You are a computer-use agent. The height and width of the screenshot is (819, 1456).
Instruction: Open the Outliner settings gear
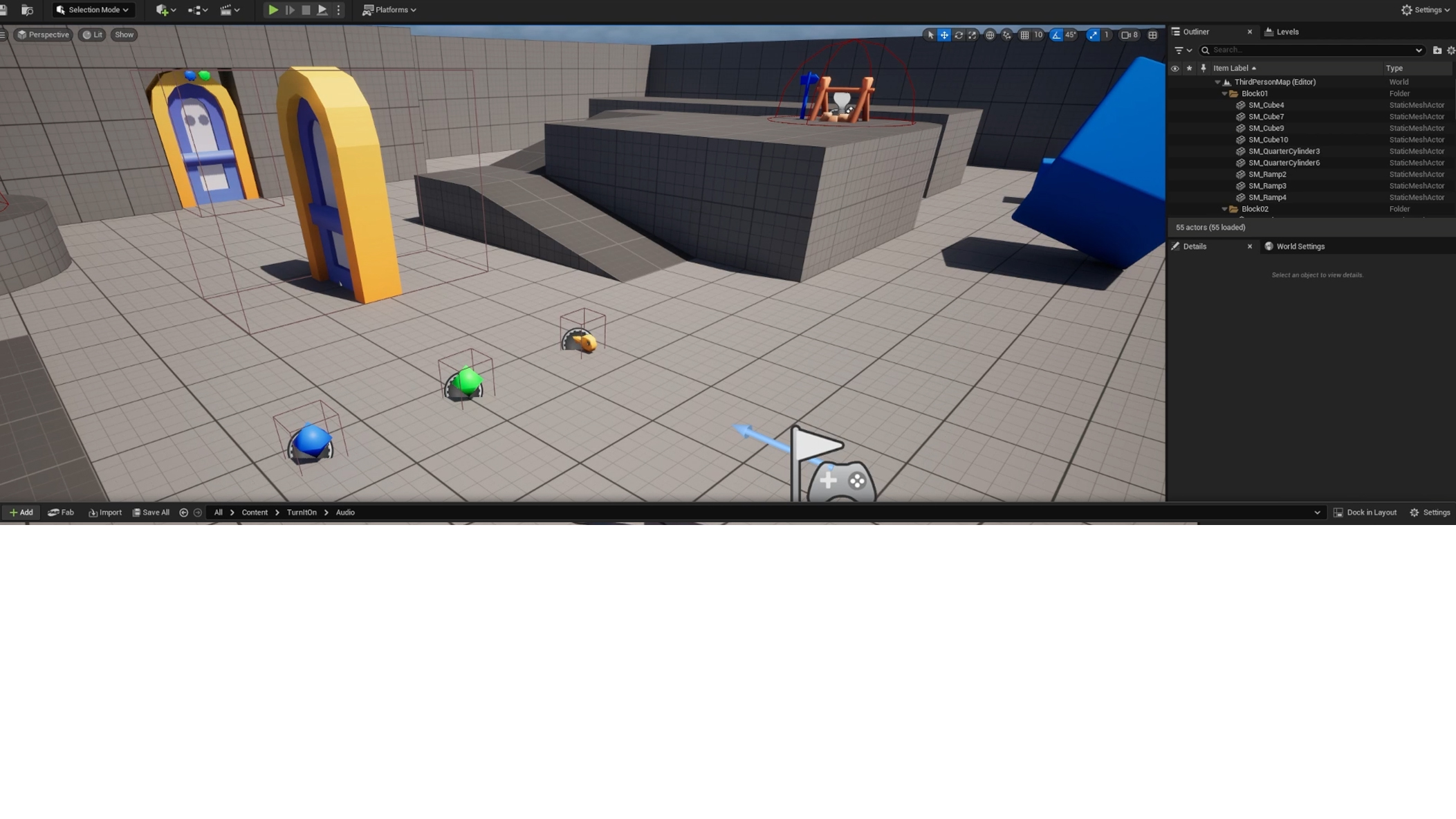pos(1450,50)
